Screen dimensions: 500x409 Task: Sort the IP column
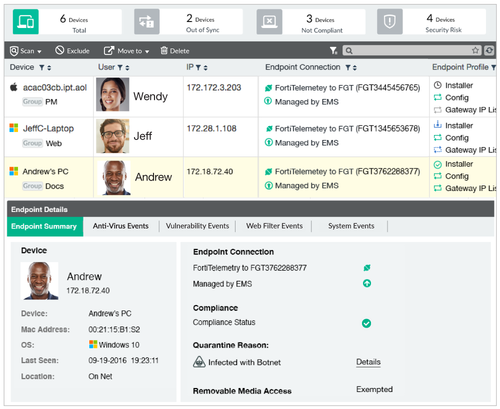coord(205,68)
